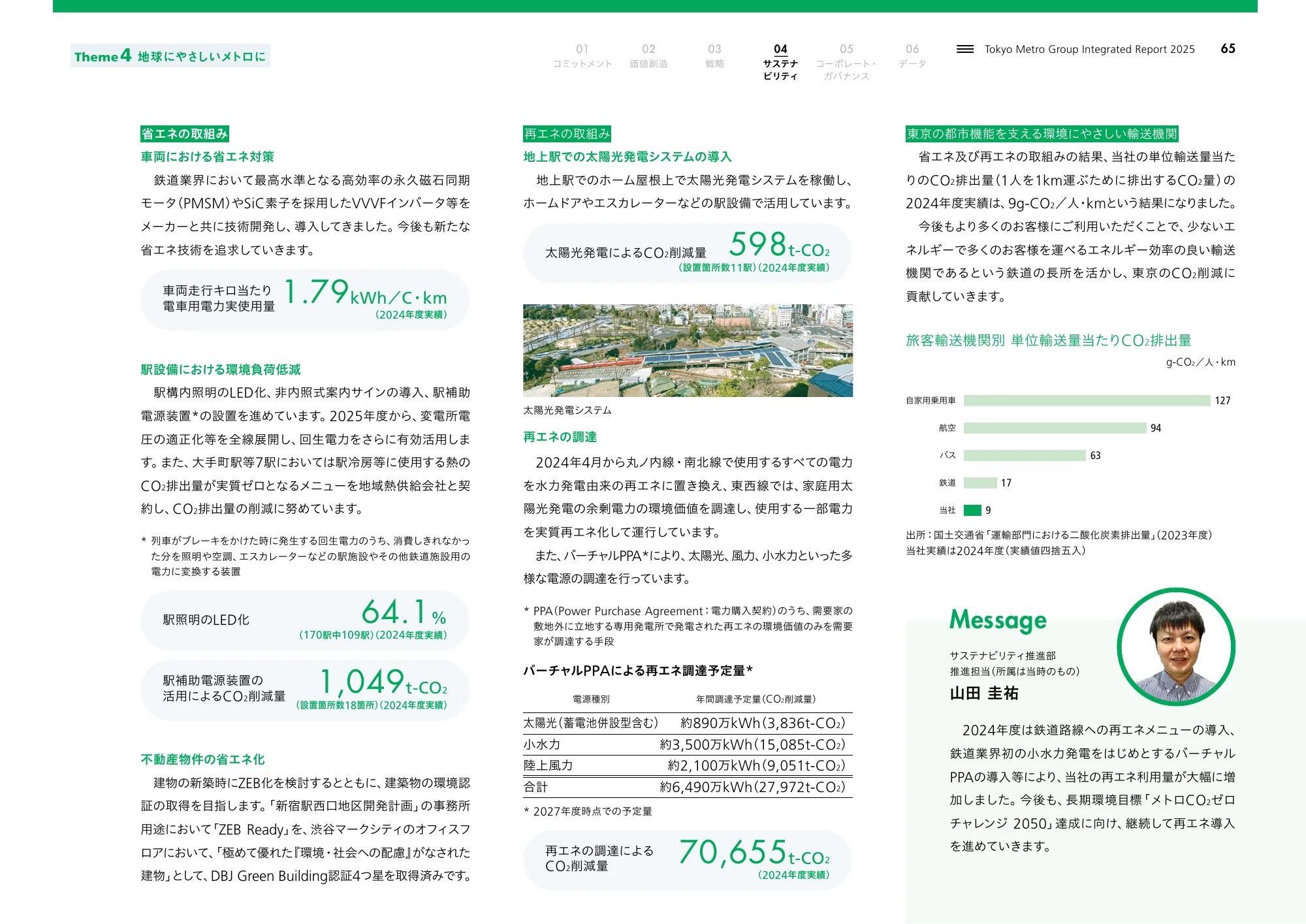Go to section 05 コーポレート・ガバナンス

846,62
